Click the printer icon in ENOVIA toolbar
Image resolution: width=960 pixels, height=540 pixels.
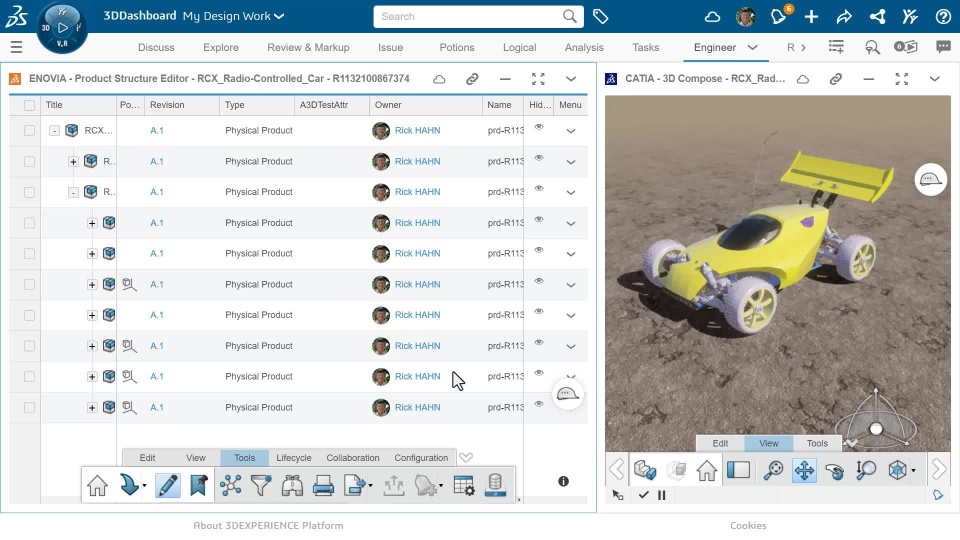(323, 486)
